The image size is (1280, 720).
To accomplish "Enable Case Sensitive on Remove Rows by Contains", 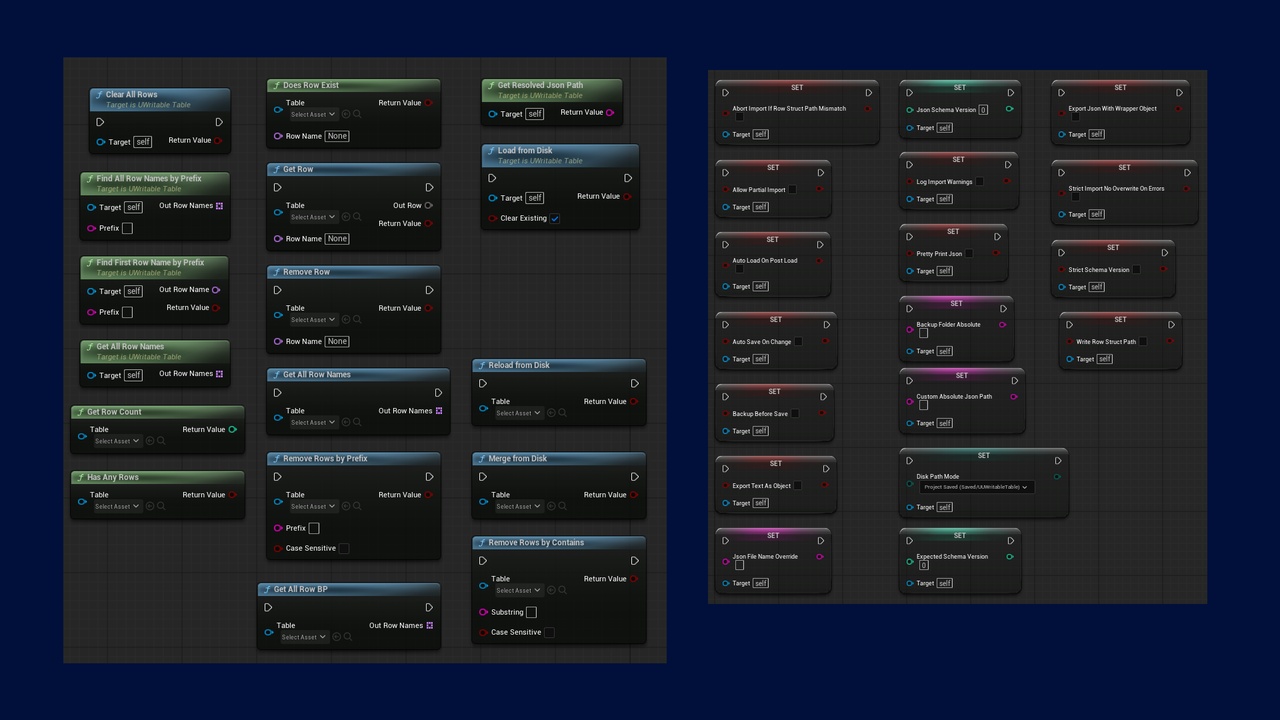I will point(548,632).
